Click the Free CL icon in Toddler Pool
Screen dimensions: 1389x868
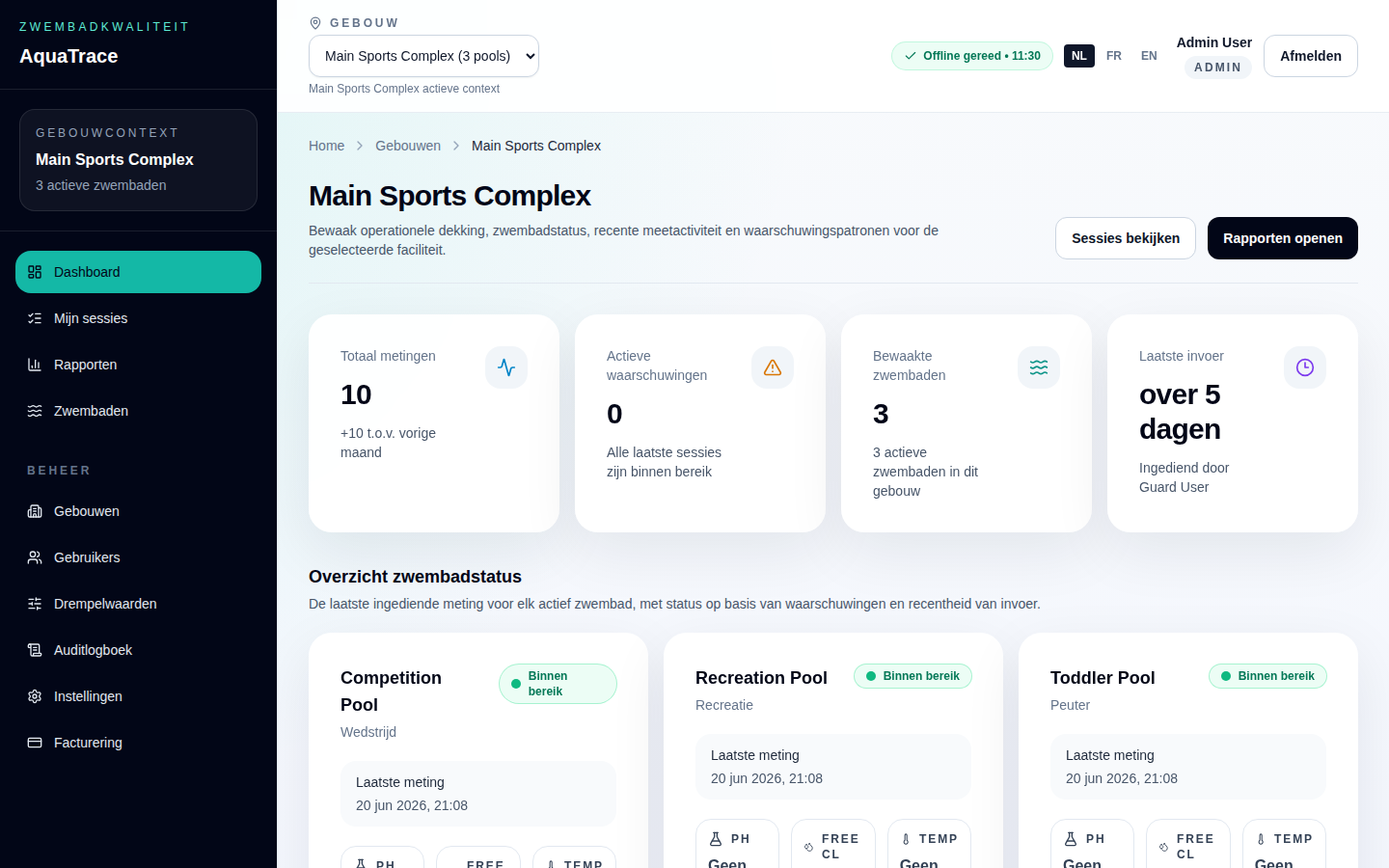tap(1163, 847)
